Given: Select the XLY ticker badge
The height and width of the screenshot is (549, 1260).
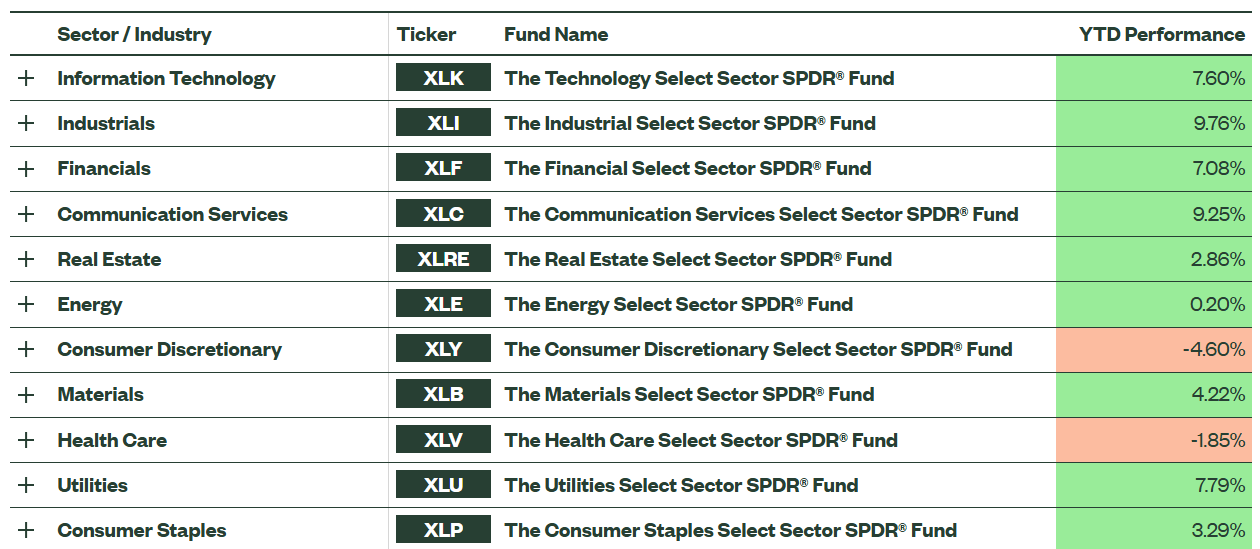Looking at the screenshot, I should click(x=443, y=349).
